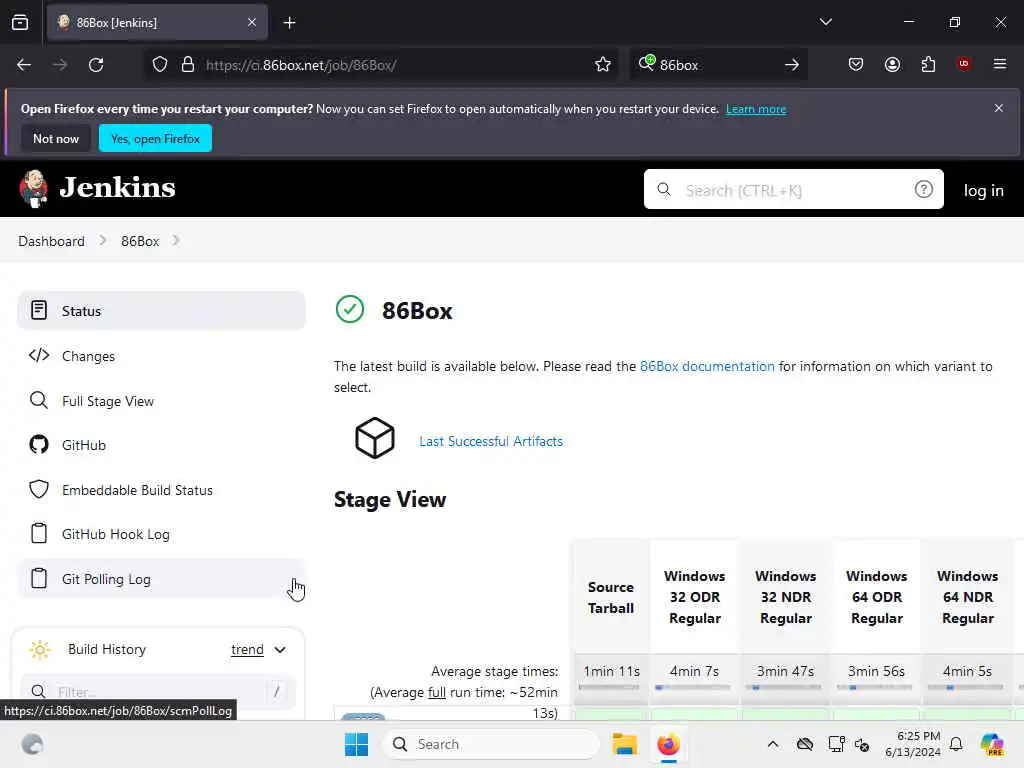Open the 86Box documentation link
This screenshot has height=768, width=1024.
(x=707, y=366)
